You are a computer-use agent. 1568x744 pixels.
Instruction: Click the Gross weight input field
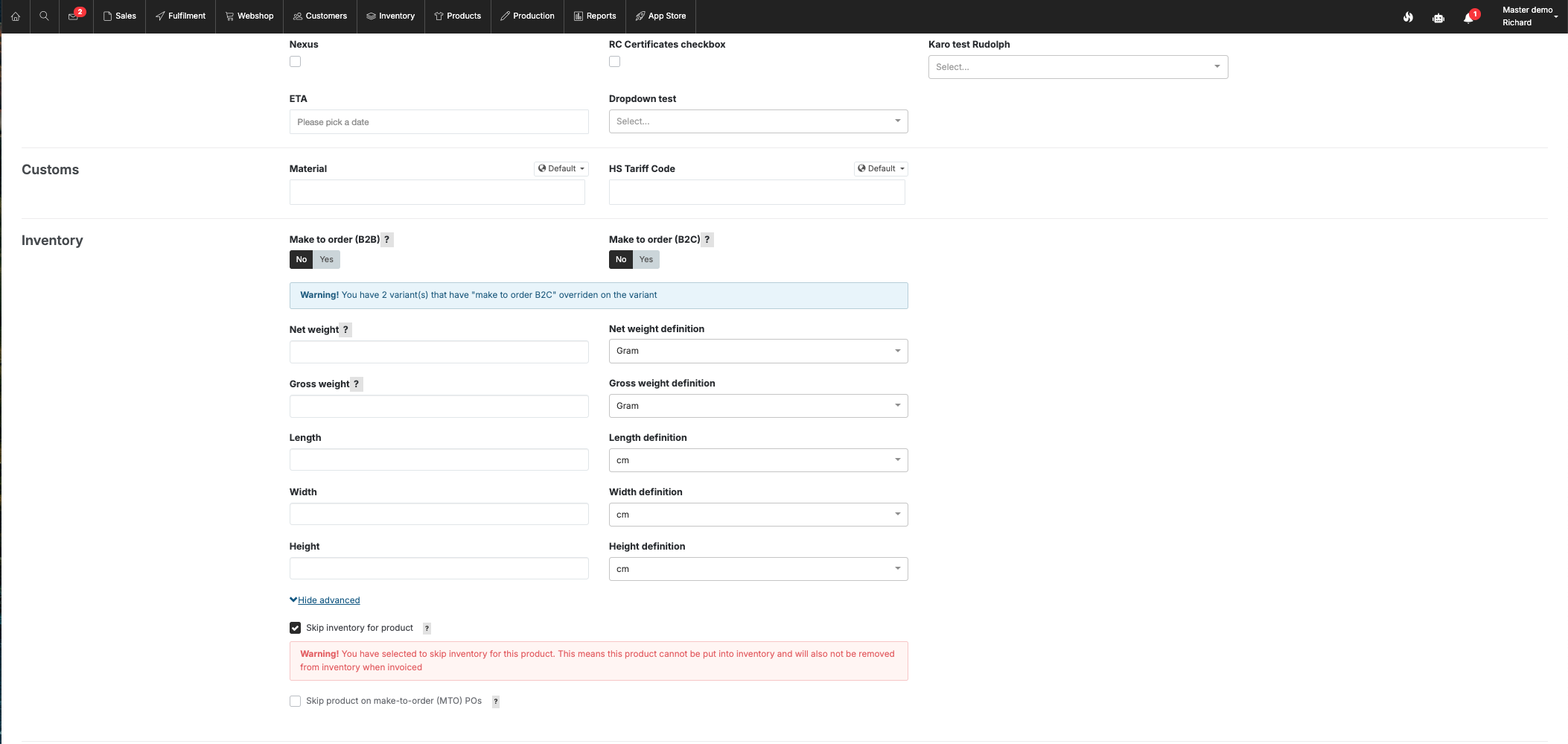click(x=439, y=406)
